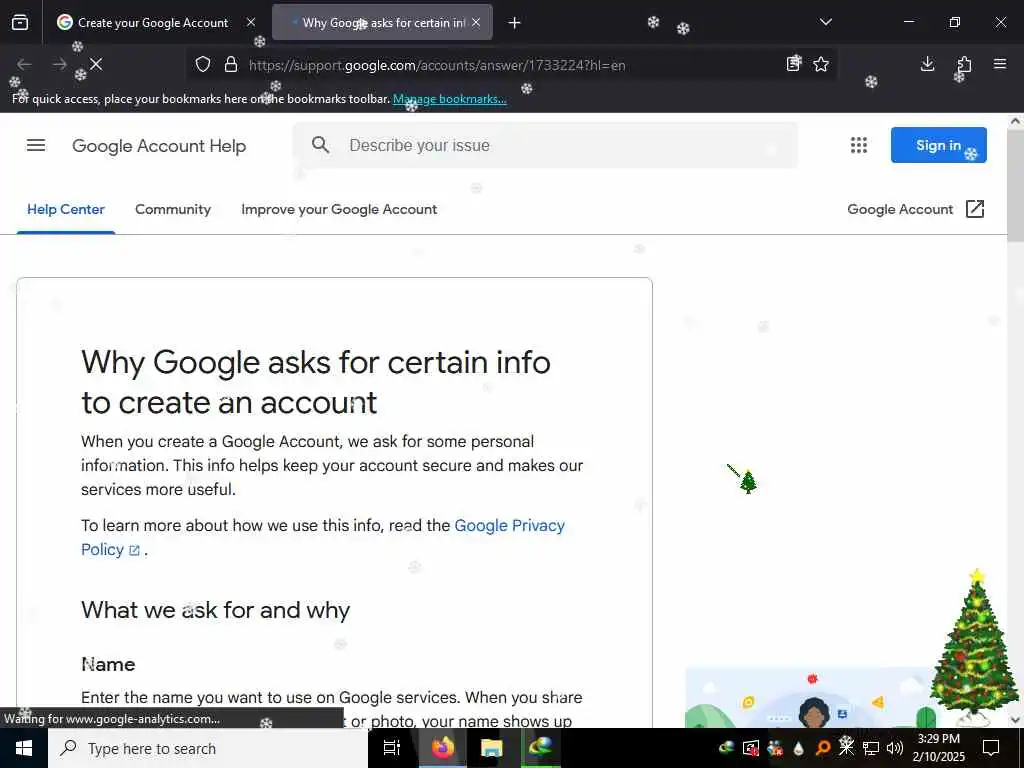Open Firefox from the taskbar
The height and width of the screenshot is (768, 1024).
click(442, 748)
